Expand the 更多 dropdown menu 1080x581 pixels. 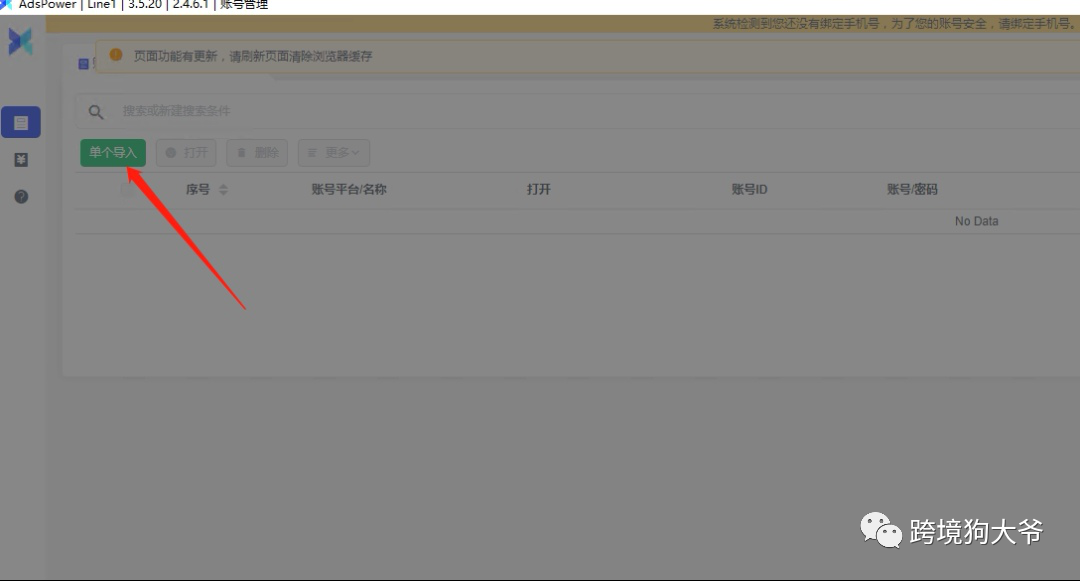point(334,152)
